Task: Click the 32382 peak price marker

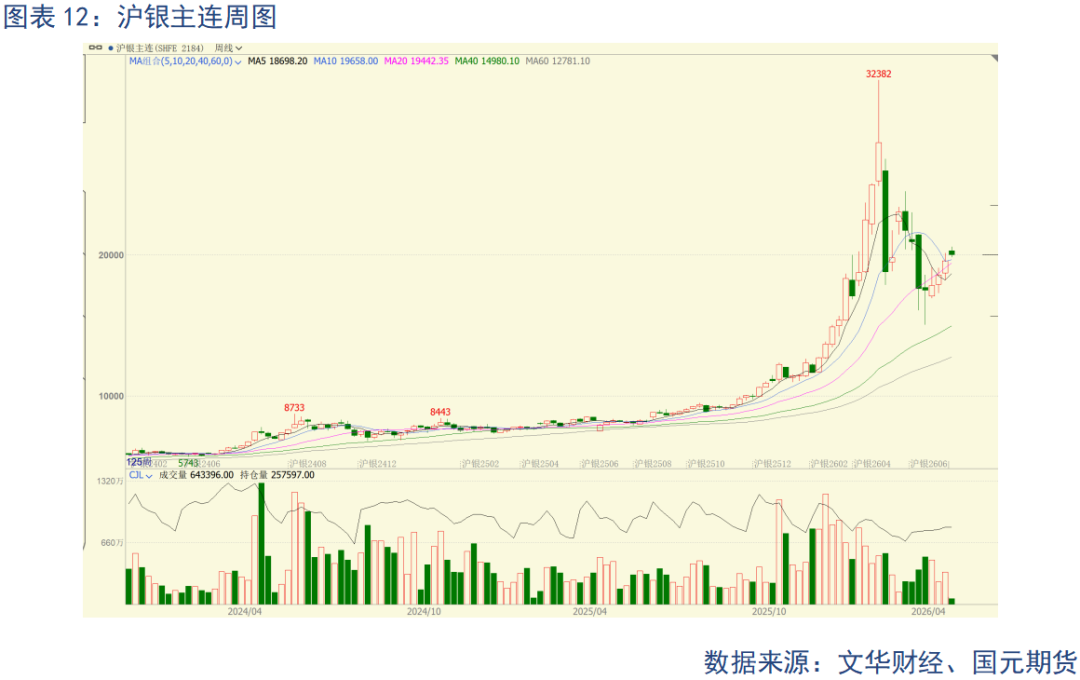Action: (879, 74)
